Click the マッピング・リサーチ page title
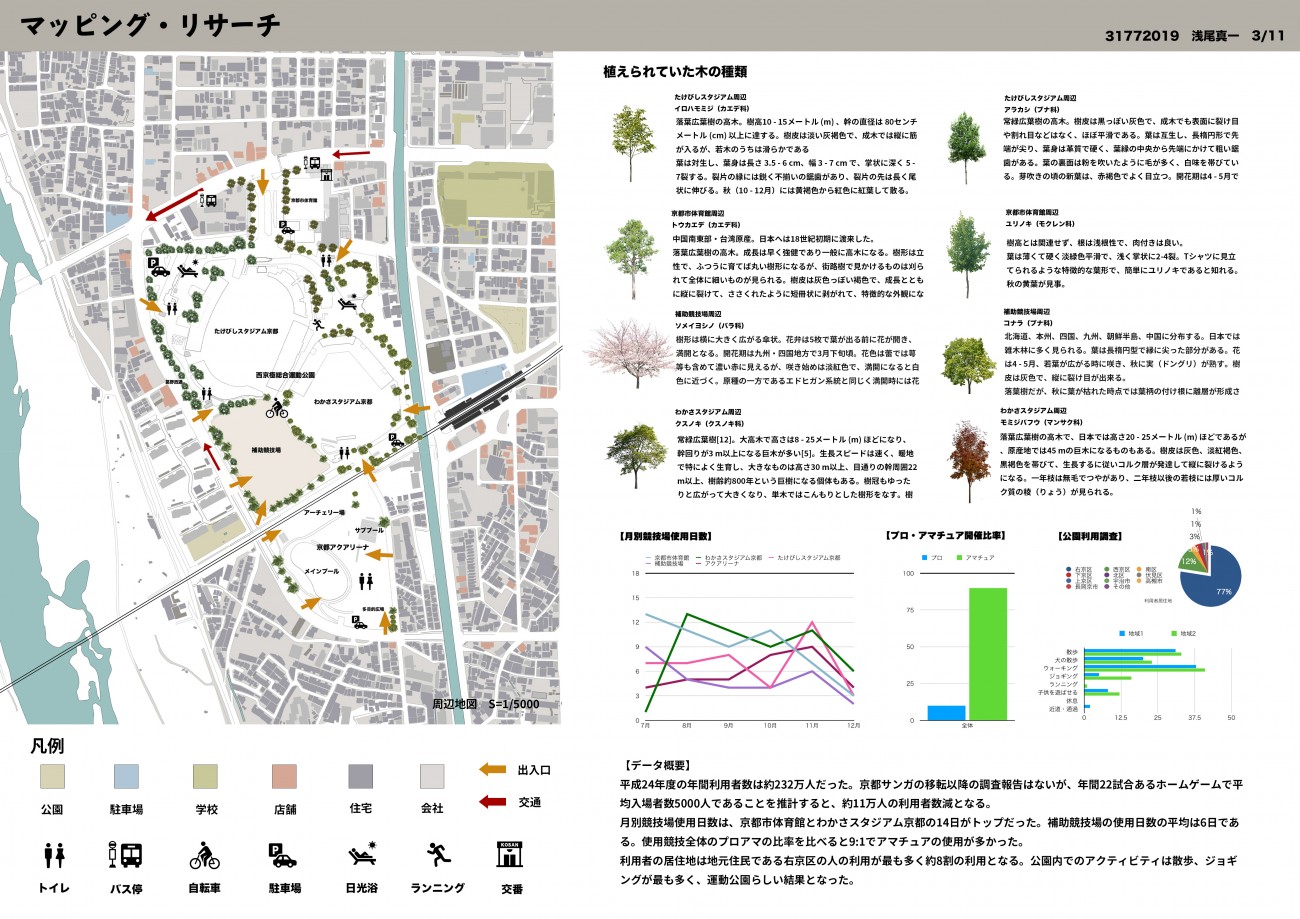This screenshot has width=1300, height=919. [150, 26]
